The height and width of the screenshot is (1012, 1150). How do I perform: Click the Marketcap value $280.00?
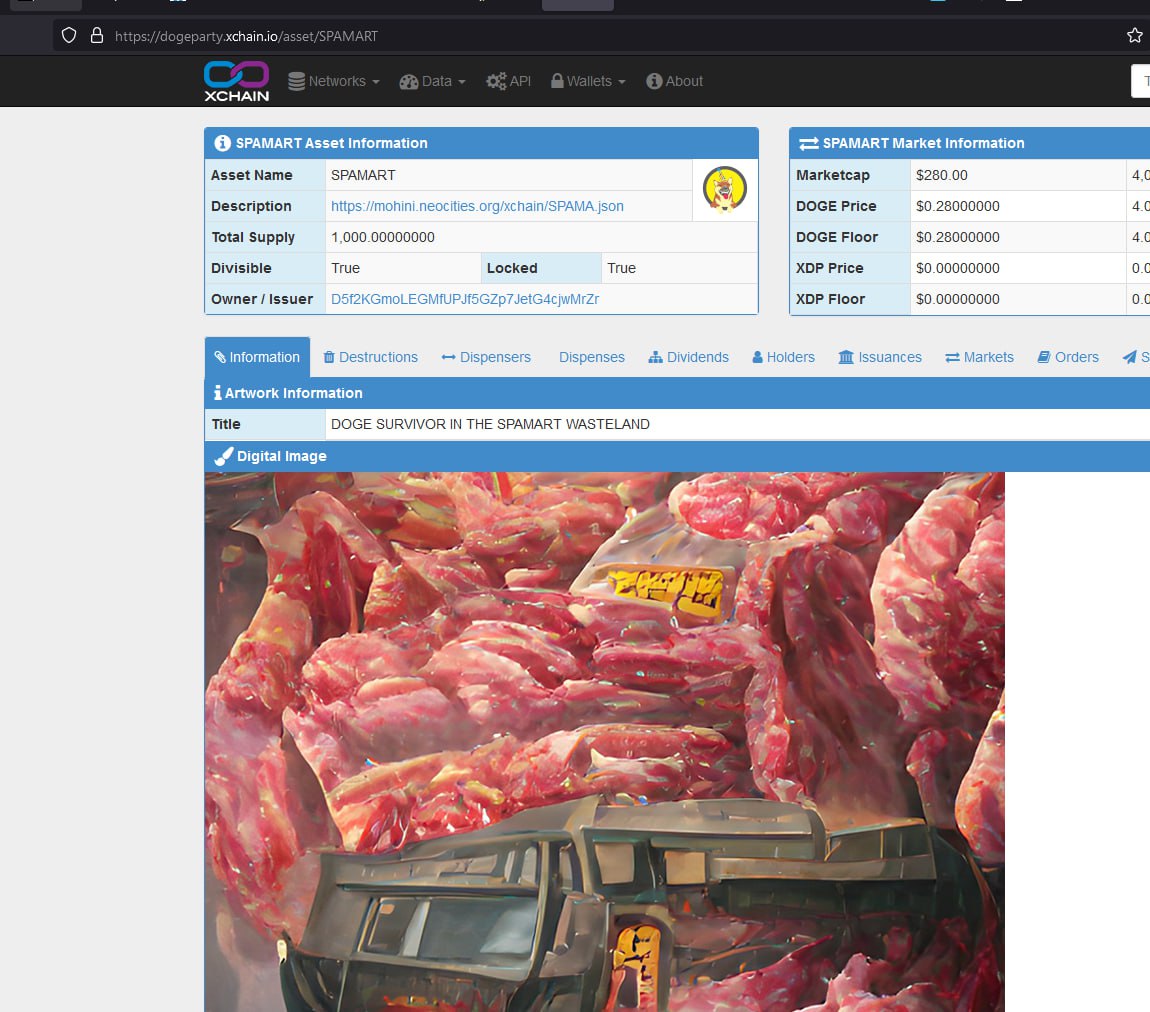click(942, 175)
